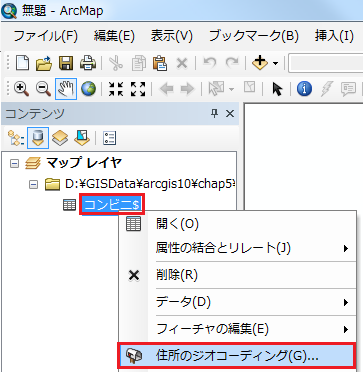363x372 pixels.
Task: Click the New map document icon
Action: pyautogui.click(x=23, y=62)
